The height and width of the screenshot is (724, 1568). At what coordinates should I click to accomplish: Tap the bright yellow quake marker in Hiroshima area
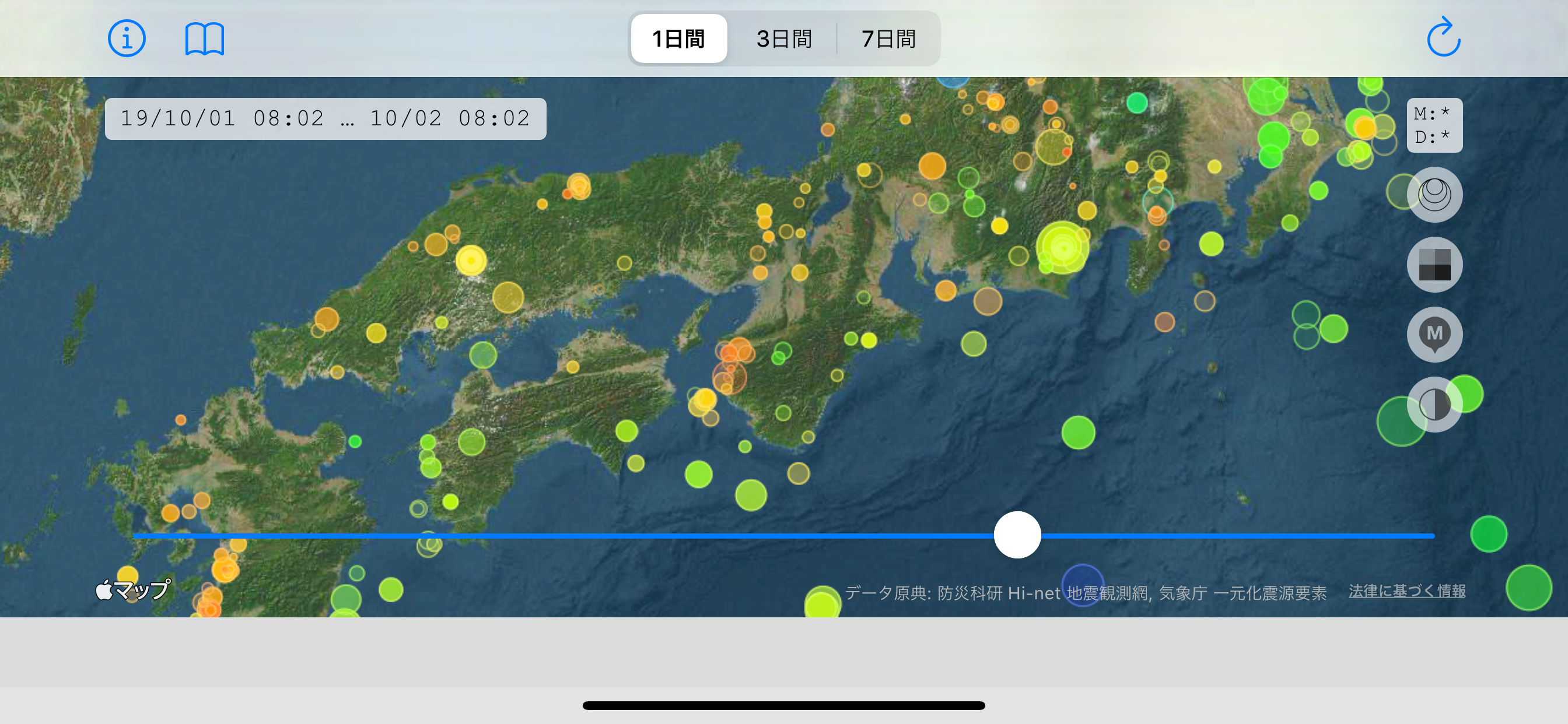point(471,261)
